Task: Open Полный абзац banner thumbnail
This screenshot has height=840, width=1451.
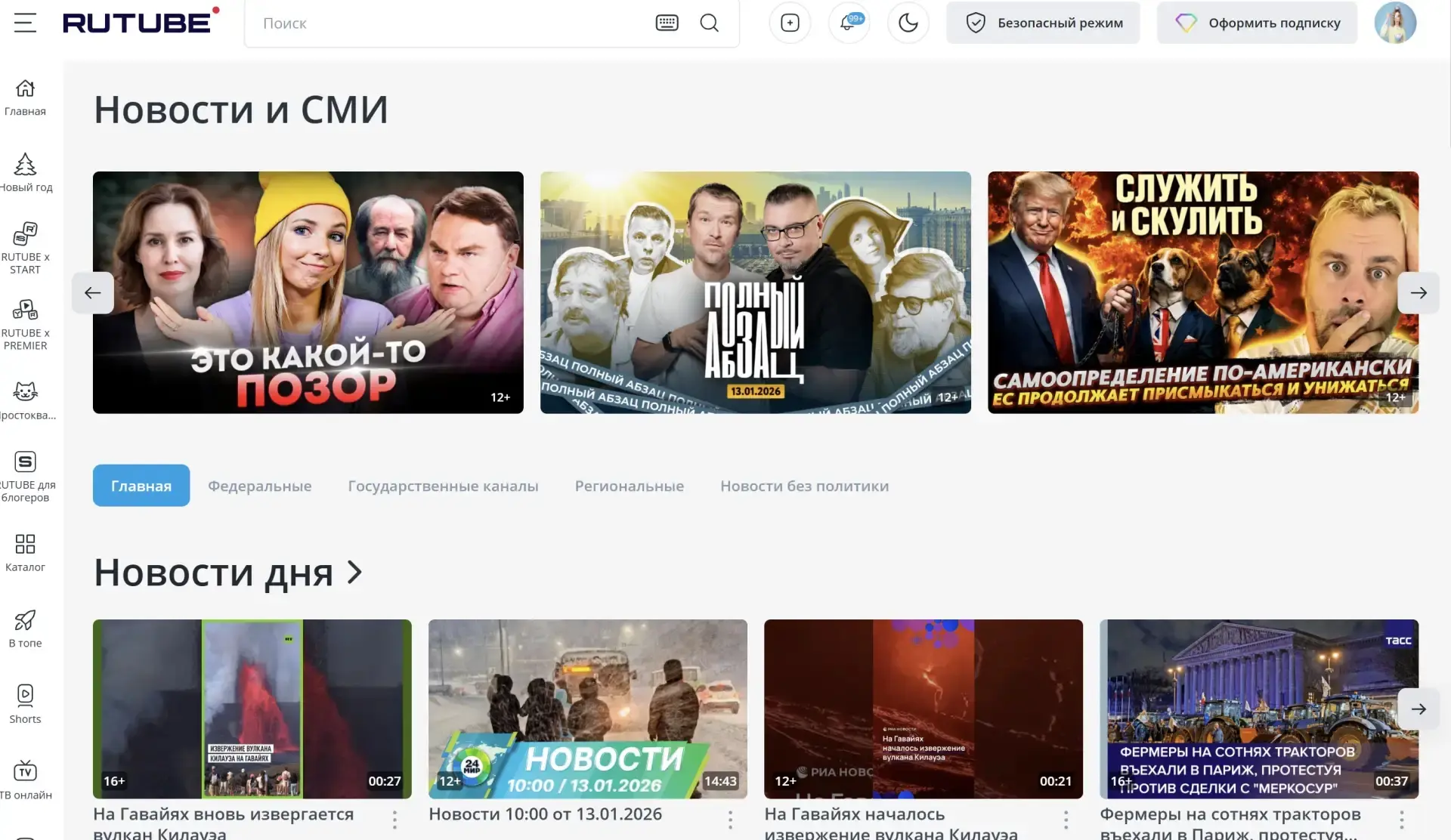Action: pyautogui.click(x=755, y=292)
